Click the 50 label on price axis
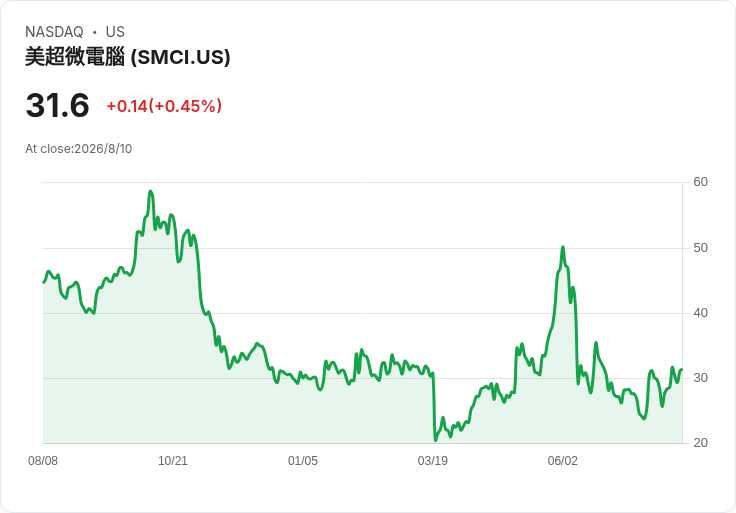The image size is (736, 513). click(700, 248)
